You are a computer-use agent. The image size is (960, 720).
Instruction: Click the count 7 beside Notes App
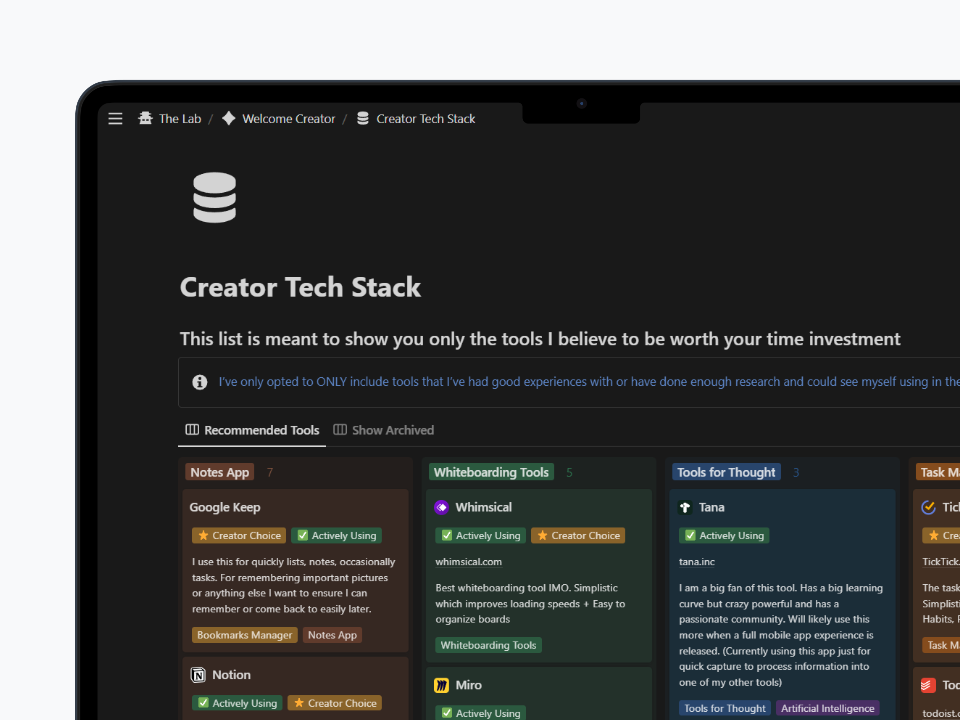[x=270, y=473]
